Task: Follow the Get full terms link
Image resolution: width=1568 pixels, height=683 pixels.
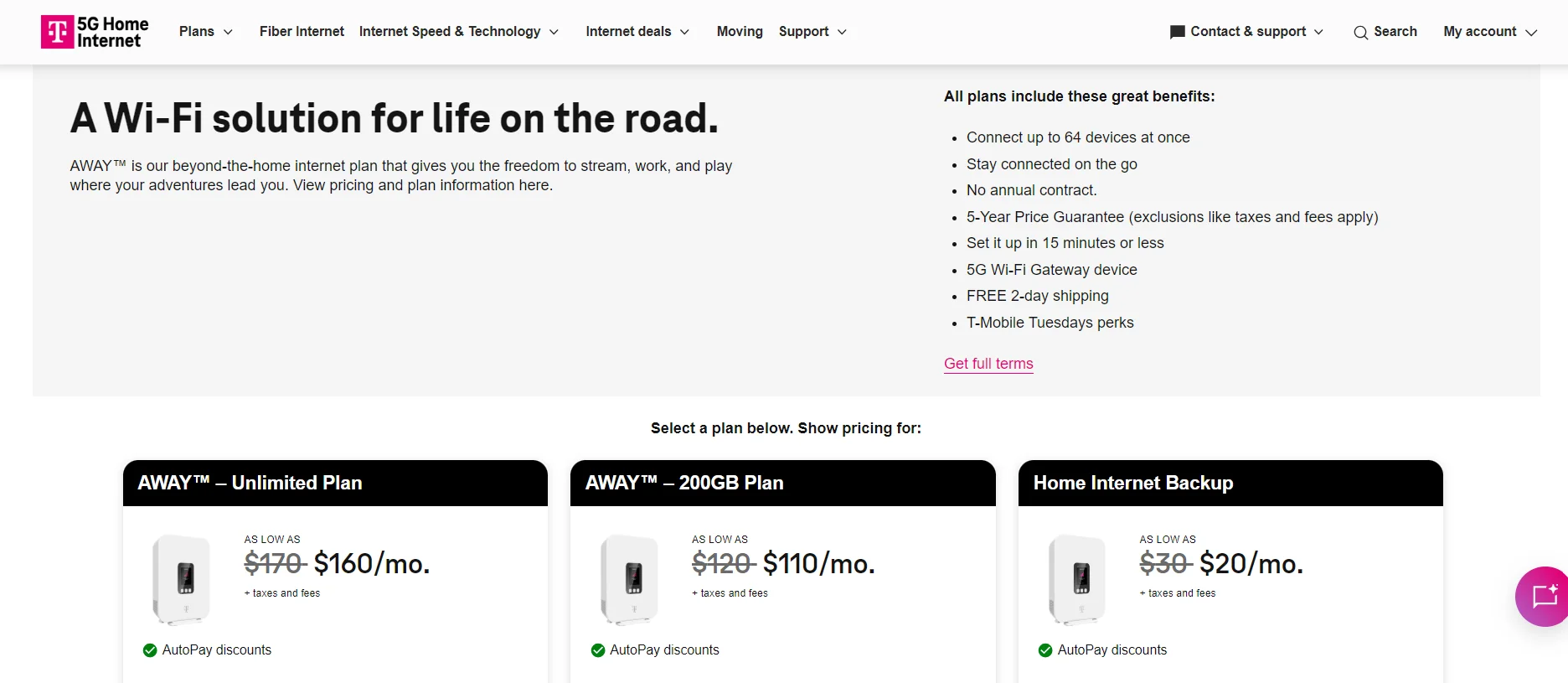Action: (x=988, y=364)
